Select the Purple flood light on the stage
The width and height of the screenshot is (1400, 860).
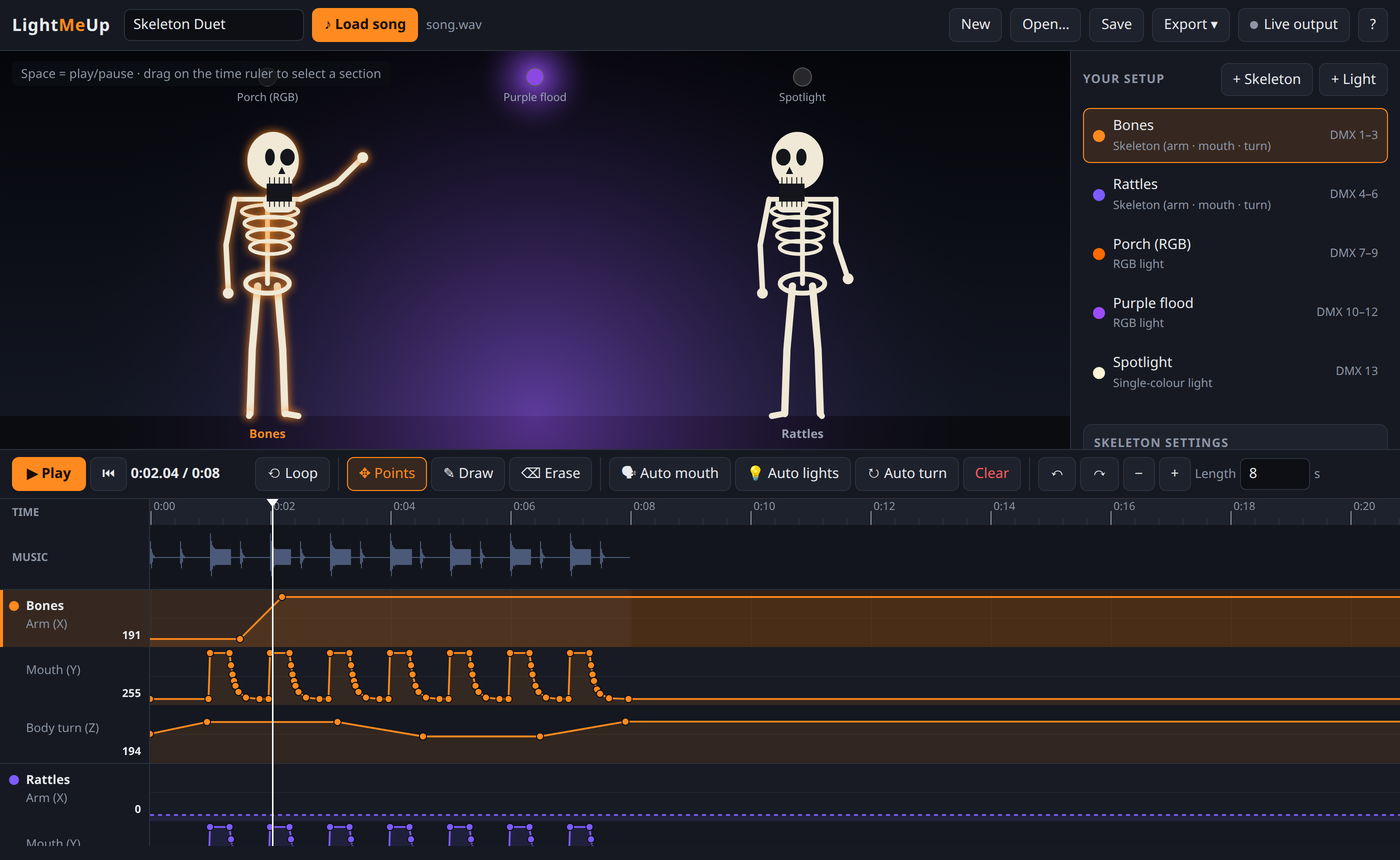pyautogui.click(x=535, y=77)
